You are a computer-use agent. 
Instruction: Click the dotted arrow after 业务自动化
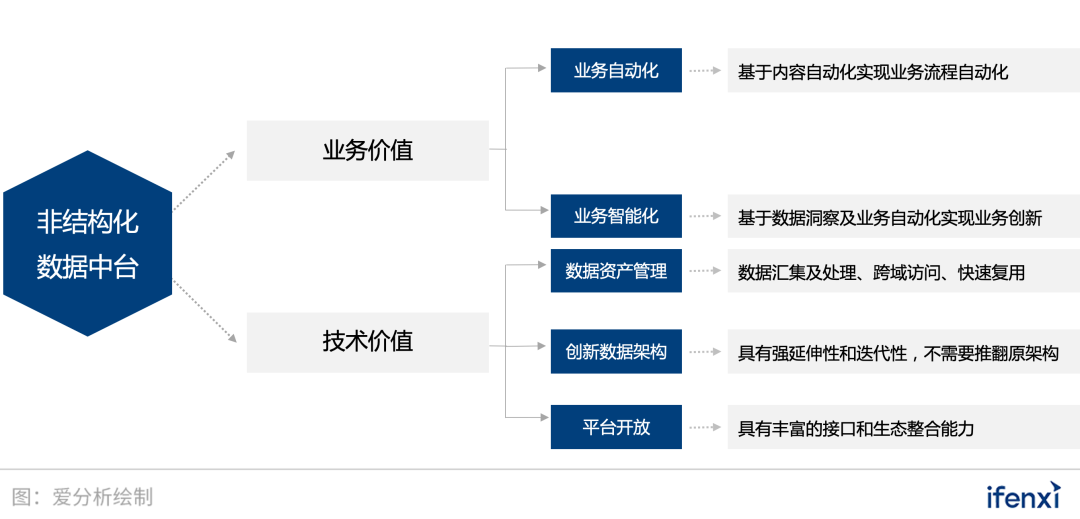pyautogui.click(x=705, y=70)
